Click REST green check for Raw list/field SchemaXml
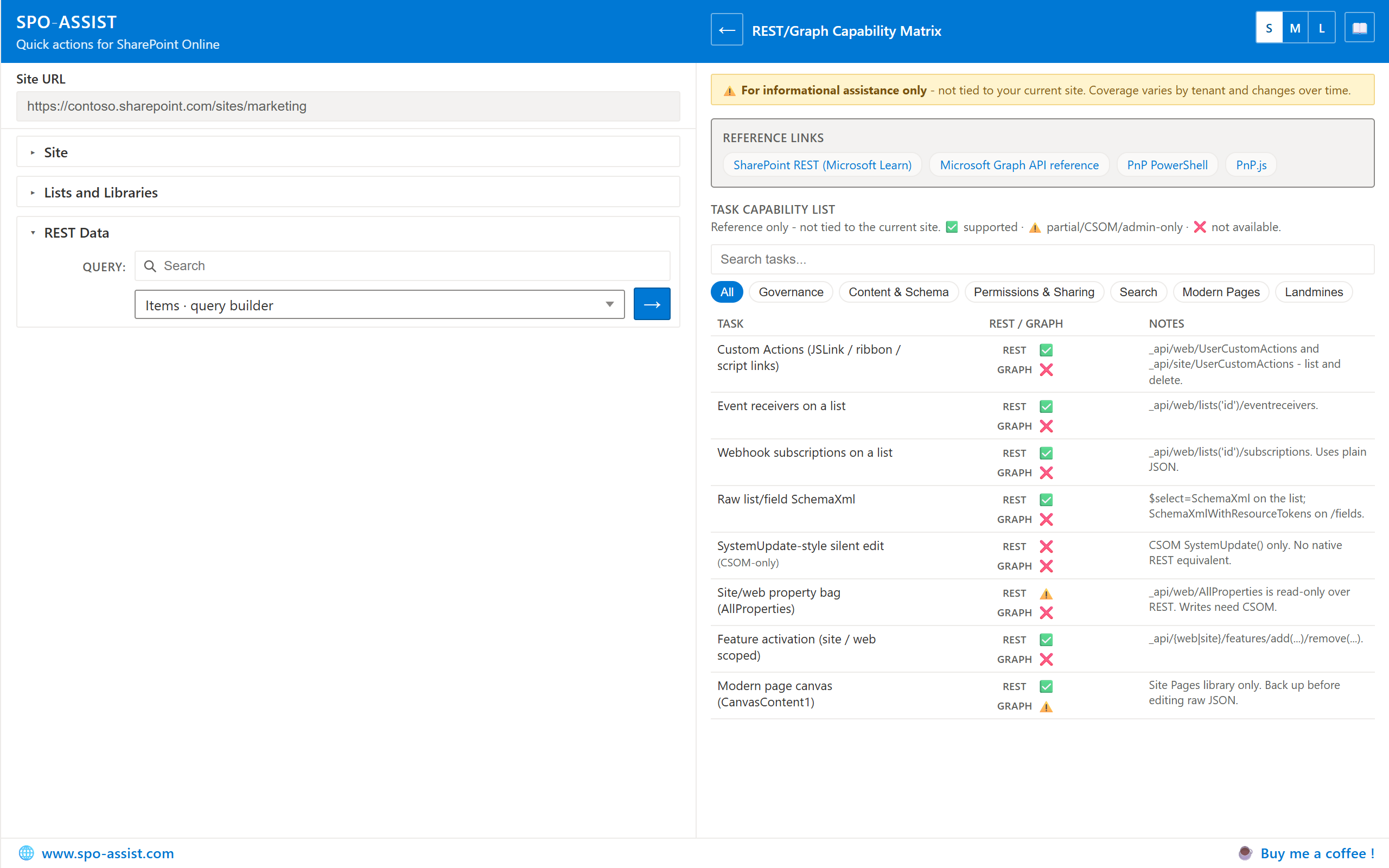Viewport: 1389px width, 868px height. 1046,500
